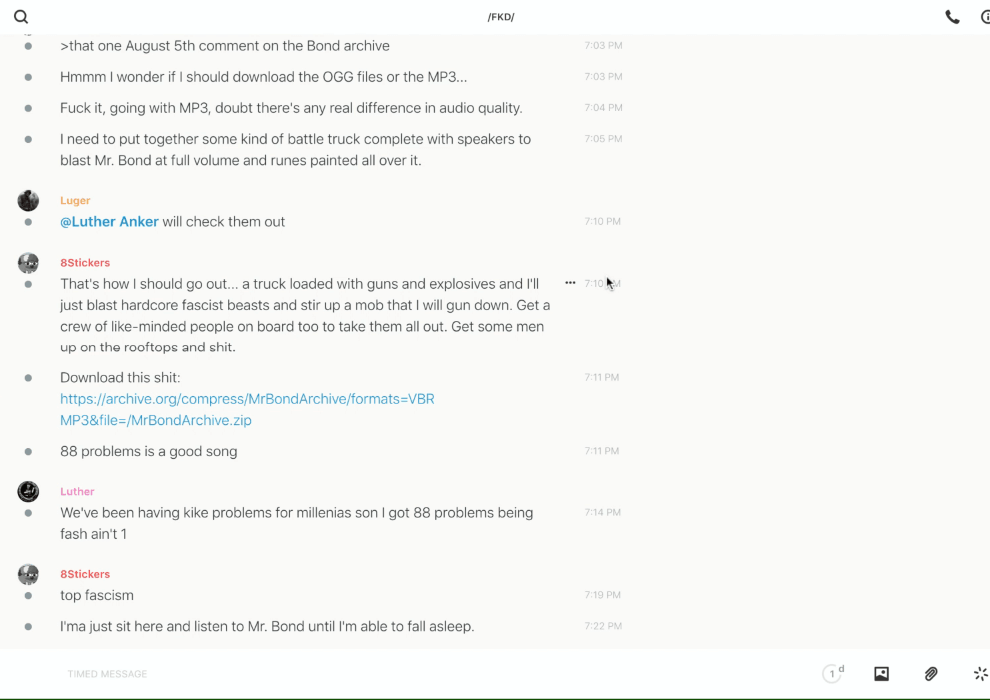Click the /FKD/ conversation title
This screenshot has height=700, width=990.
point(501,17)
